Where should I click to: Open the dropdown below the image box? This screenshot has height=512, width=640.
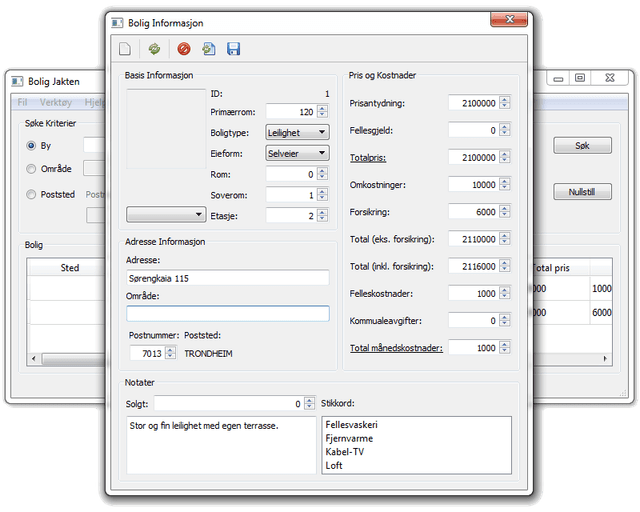pos(166,214)
